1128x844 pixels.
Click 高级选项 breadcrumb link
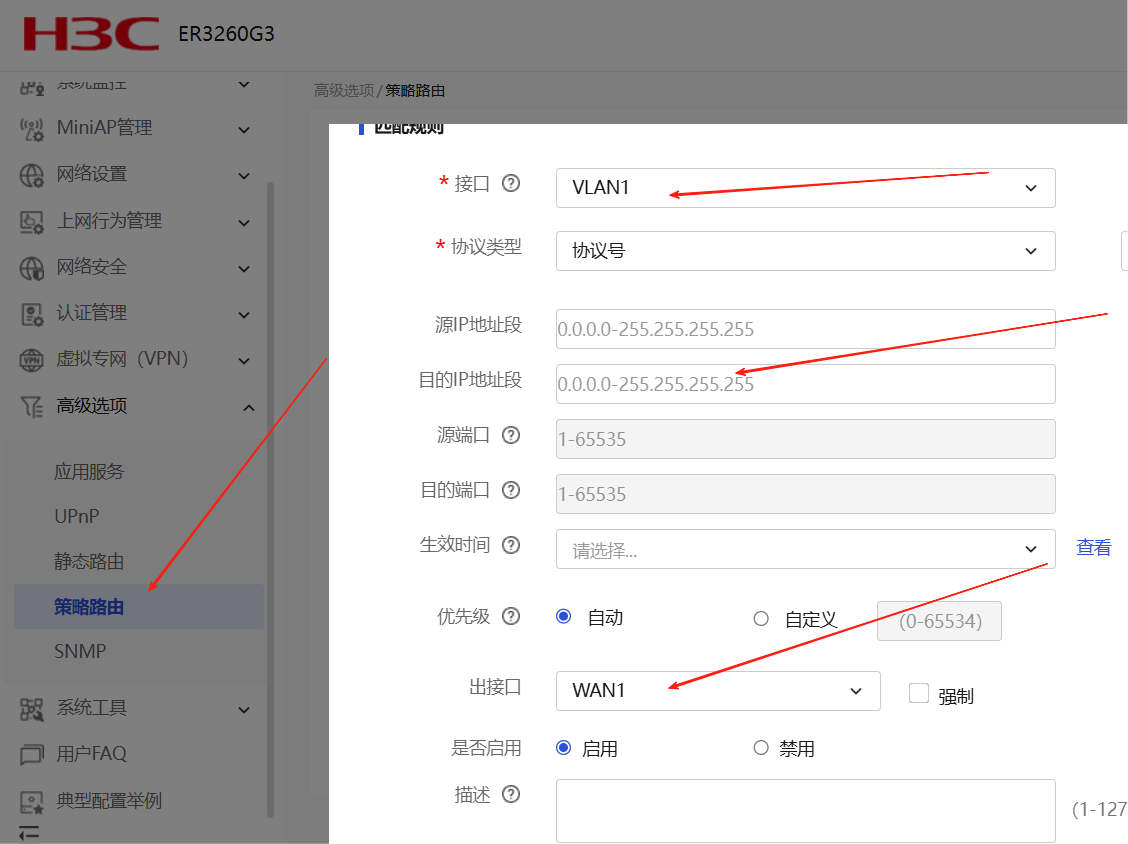344,91
